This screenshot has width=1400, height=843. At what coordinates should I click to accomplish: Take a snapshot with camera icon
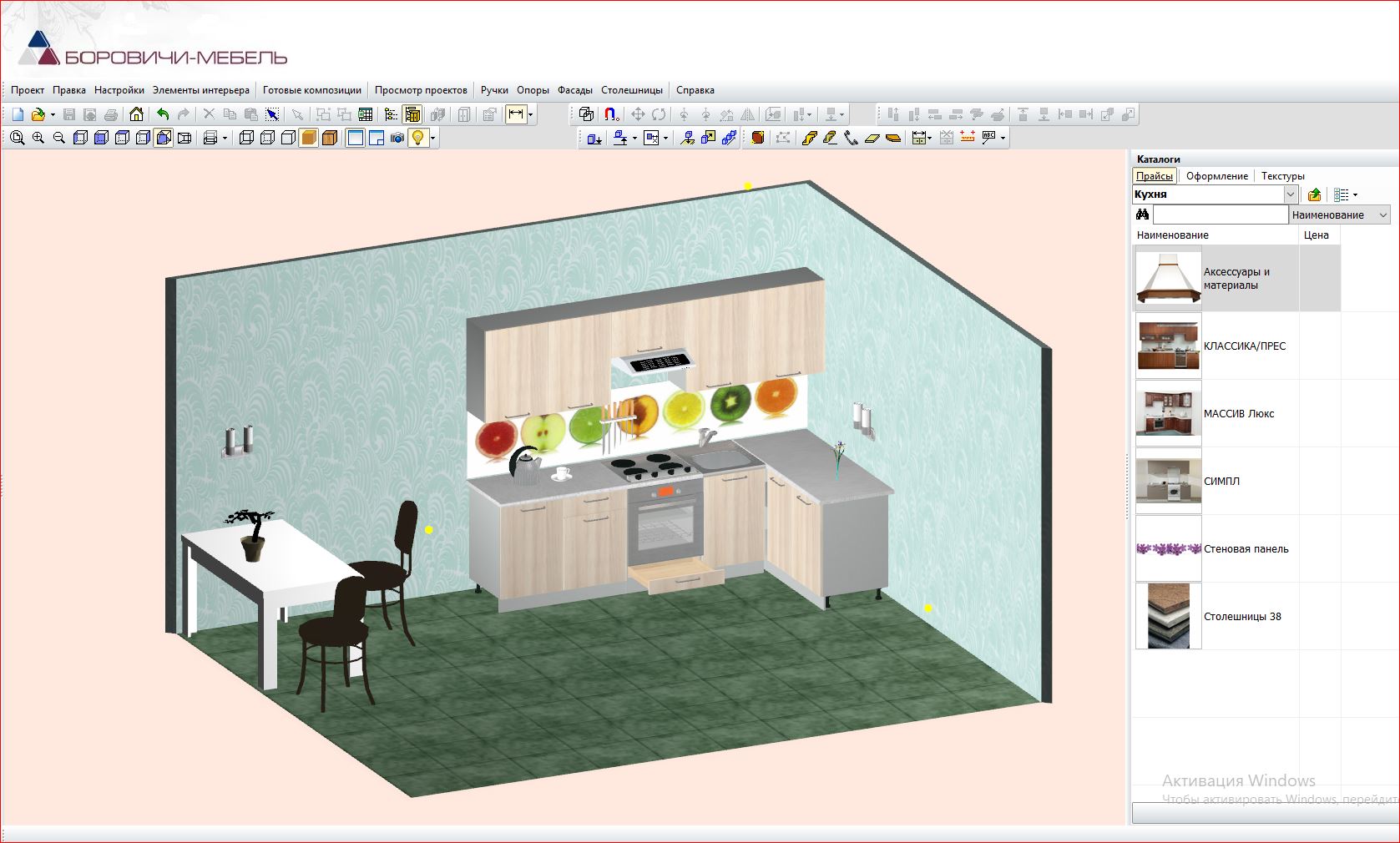pos(397,138)
